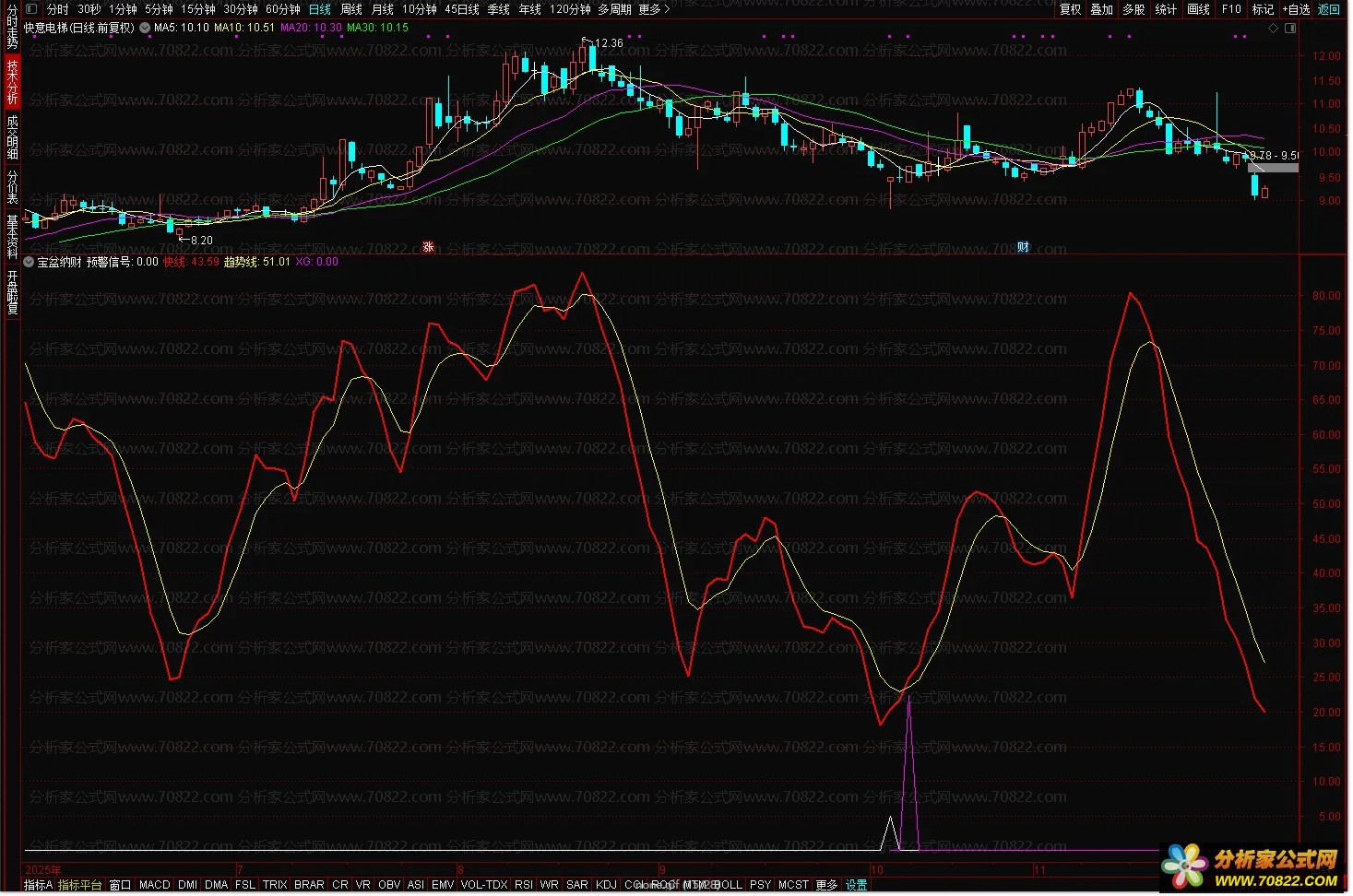Open the 多周期 multi-period view

coord(615,9)
